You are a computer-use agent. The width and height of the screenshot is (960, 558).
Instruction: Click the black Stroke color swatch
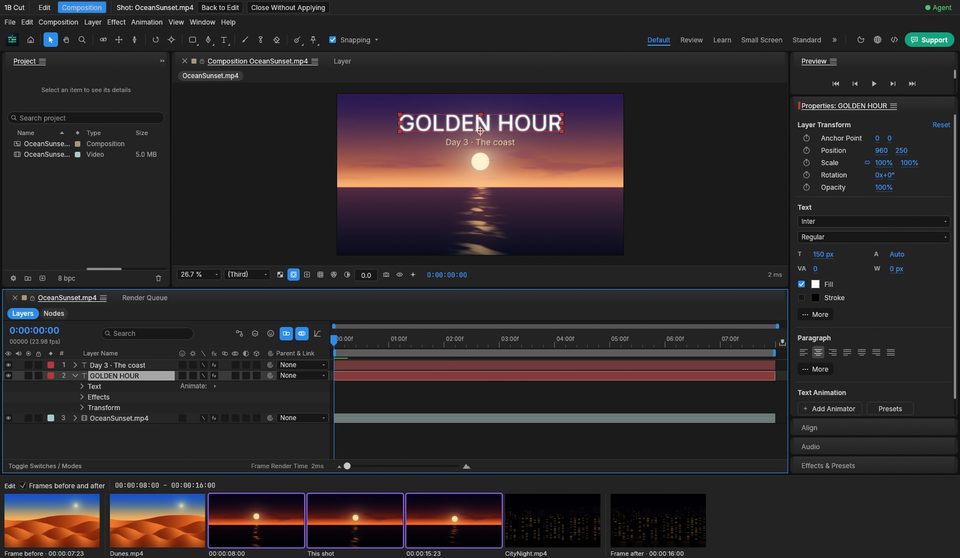click(x=816, y=298)
